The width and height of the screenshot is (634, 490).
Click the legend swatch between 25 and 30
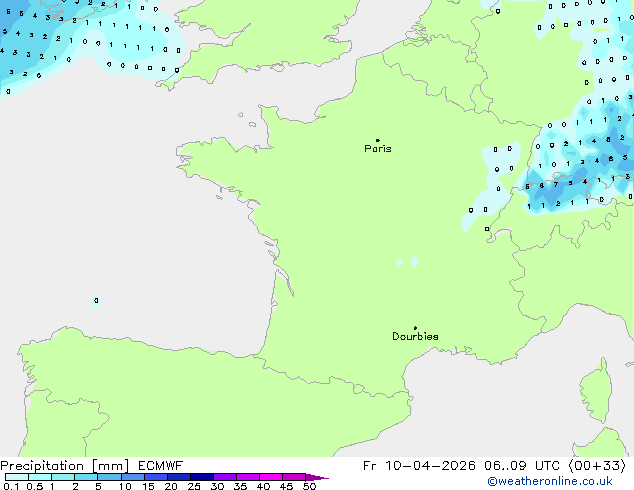(x=201, y=477)
